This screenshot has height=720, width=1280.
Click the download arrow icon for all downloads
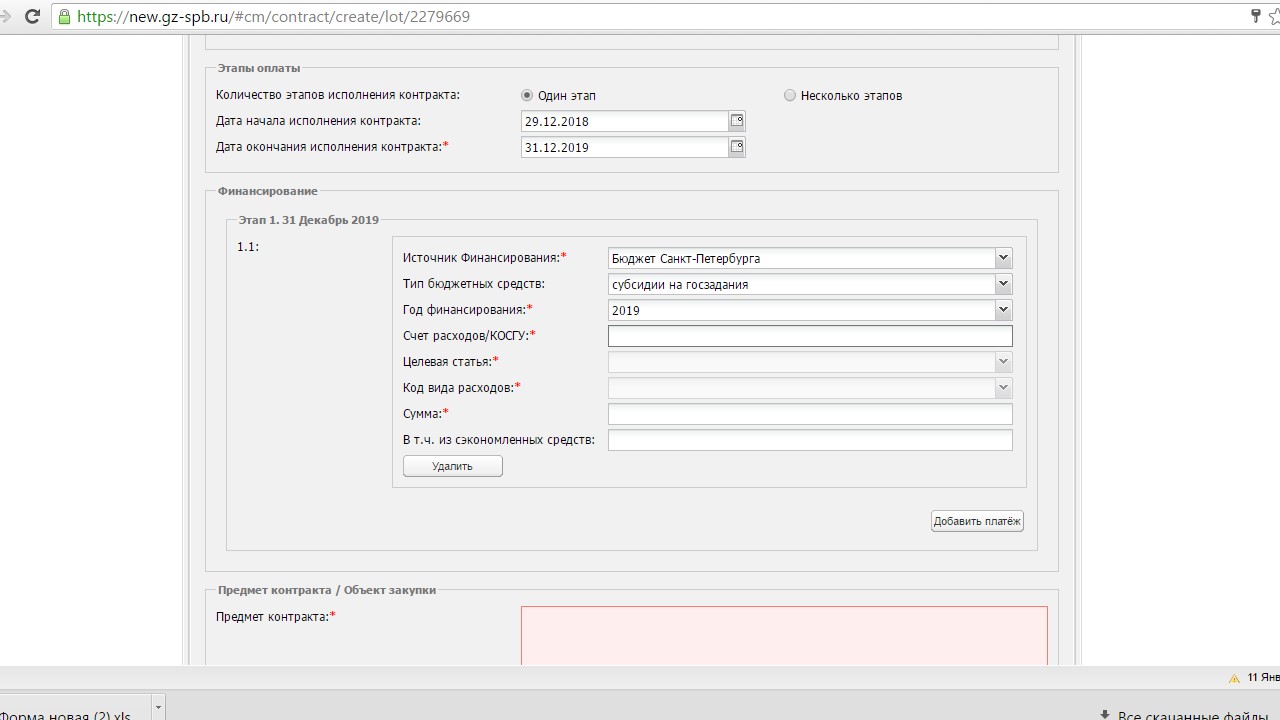(x=1104, y=715)
